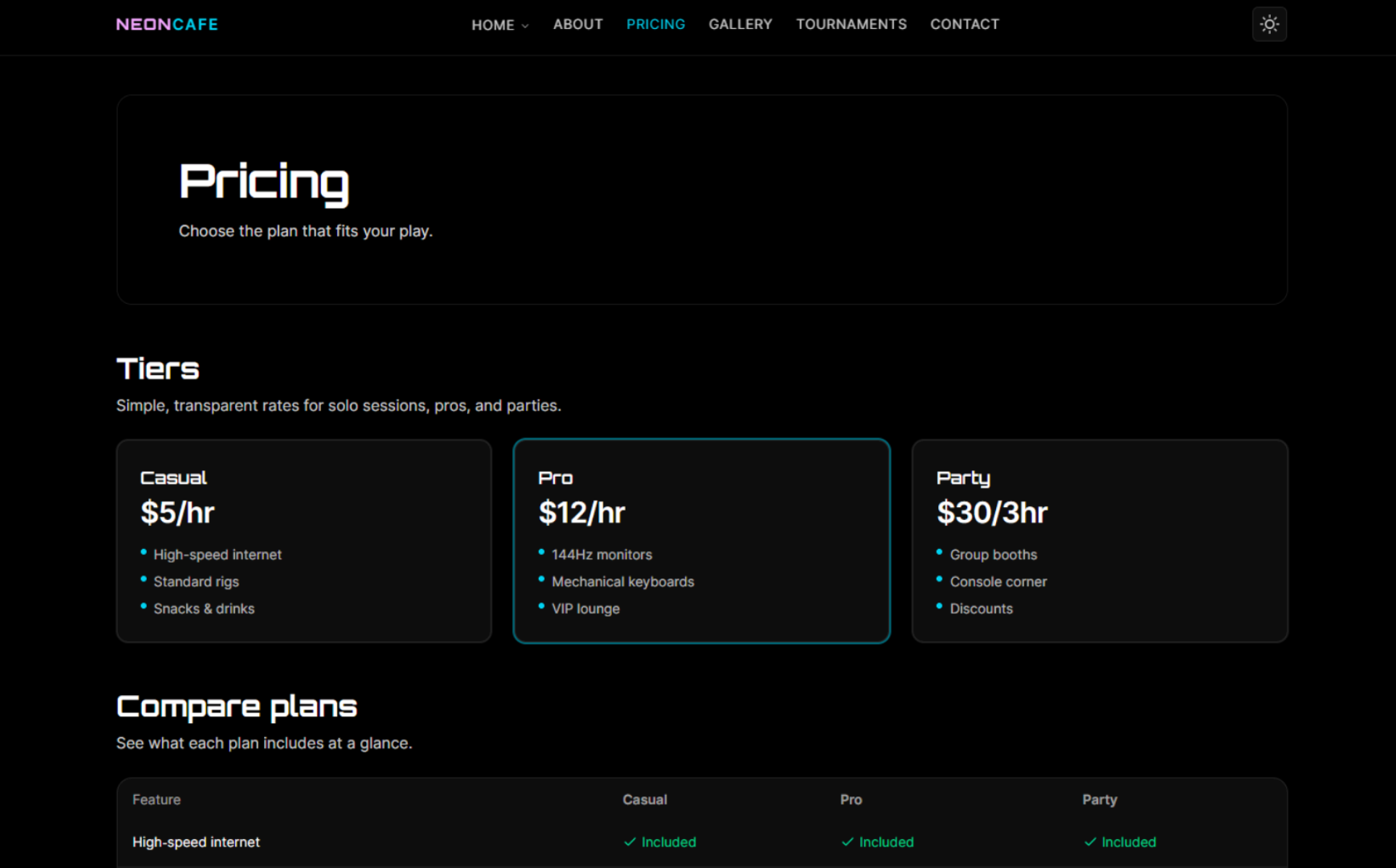Click the Casual column header
The height and width of the screenshot is (868, 1396).
coord(644,800)
